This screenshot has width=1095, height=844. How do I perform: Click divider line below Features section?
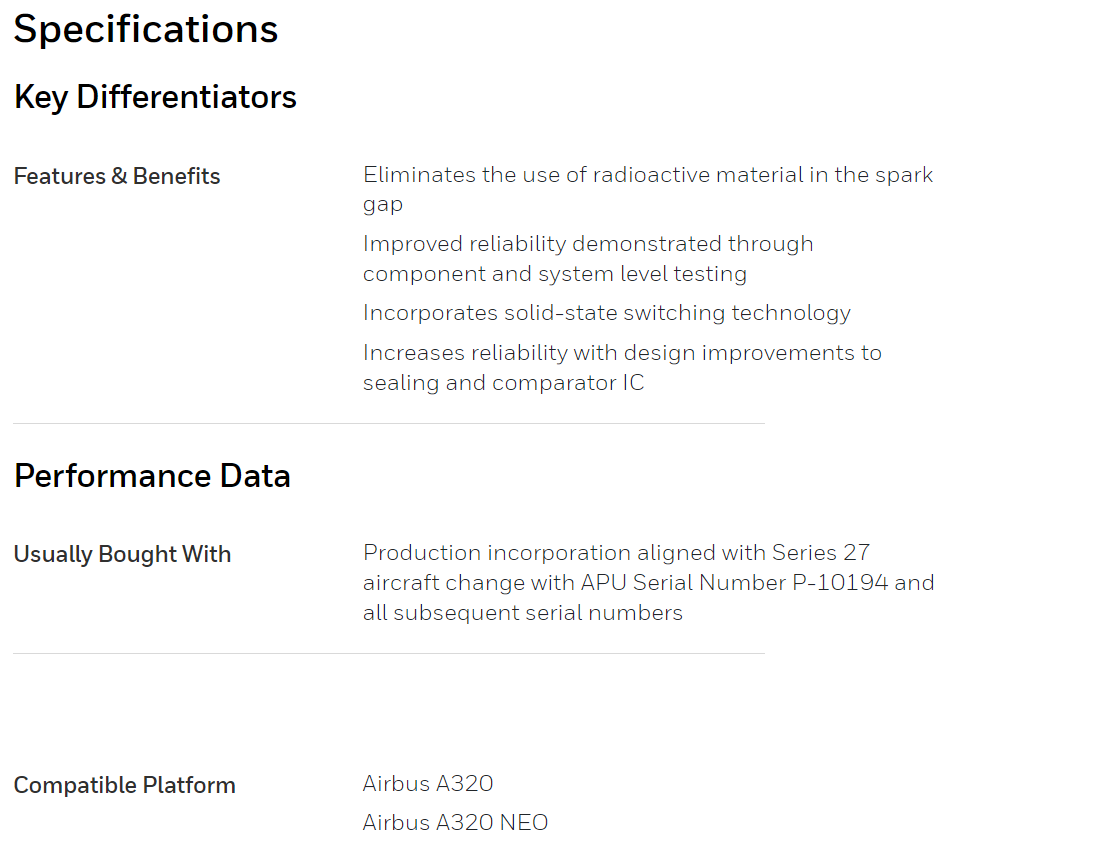tap(389, 423)
